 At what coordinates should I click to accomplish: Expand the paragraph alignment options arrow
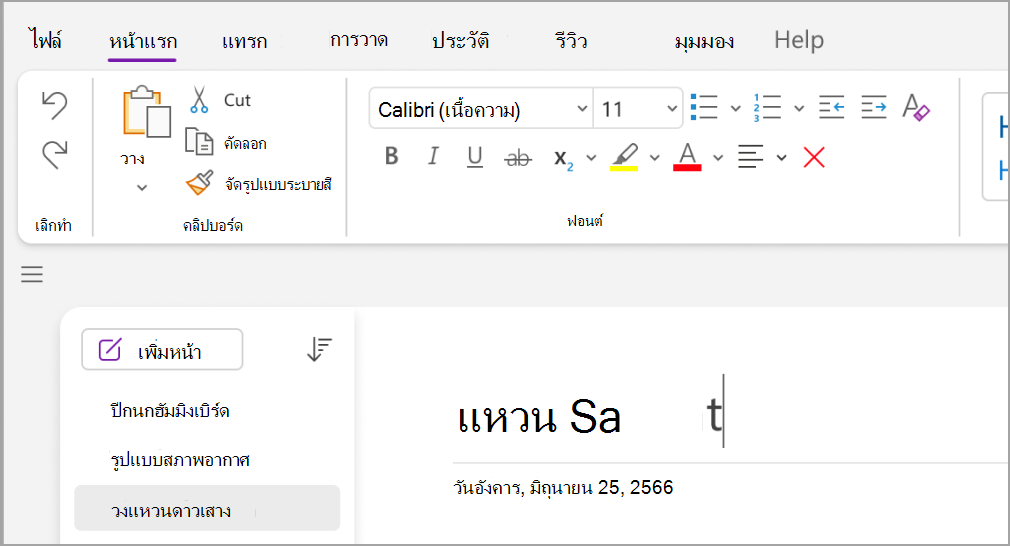point(781,158)
